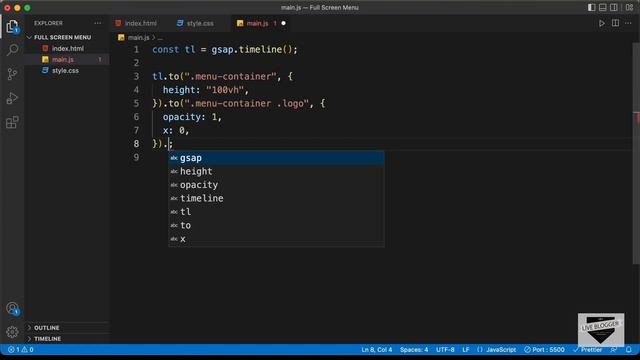The image size is (640, 360).
Task: Click the breadcrumb ellipsis after main.js
Action: tap(160, 38)
